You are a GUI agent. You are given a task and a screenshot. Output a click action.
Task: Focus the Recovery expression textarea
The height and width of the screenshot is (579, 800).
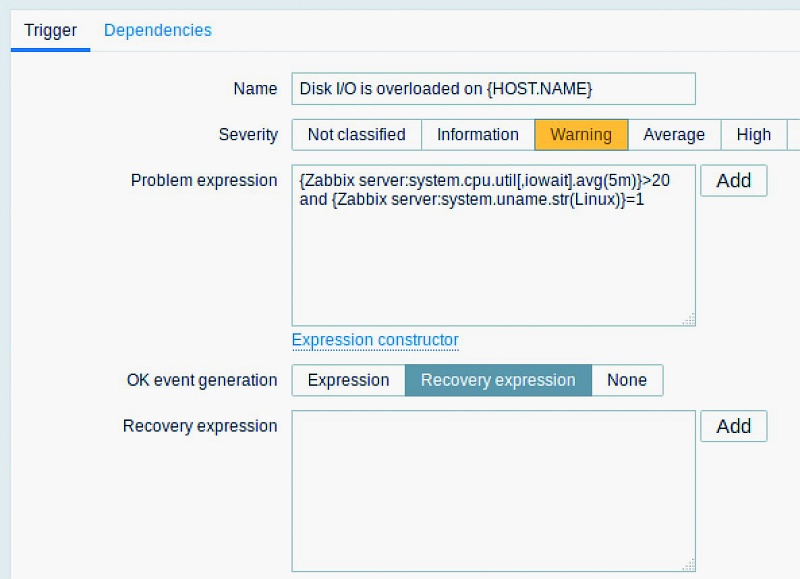(x=493, y=491)
